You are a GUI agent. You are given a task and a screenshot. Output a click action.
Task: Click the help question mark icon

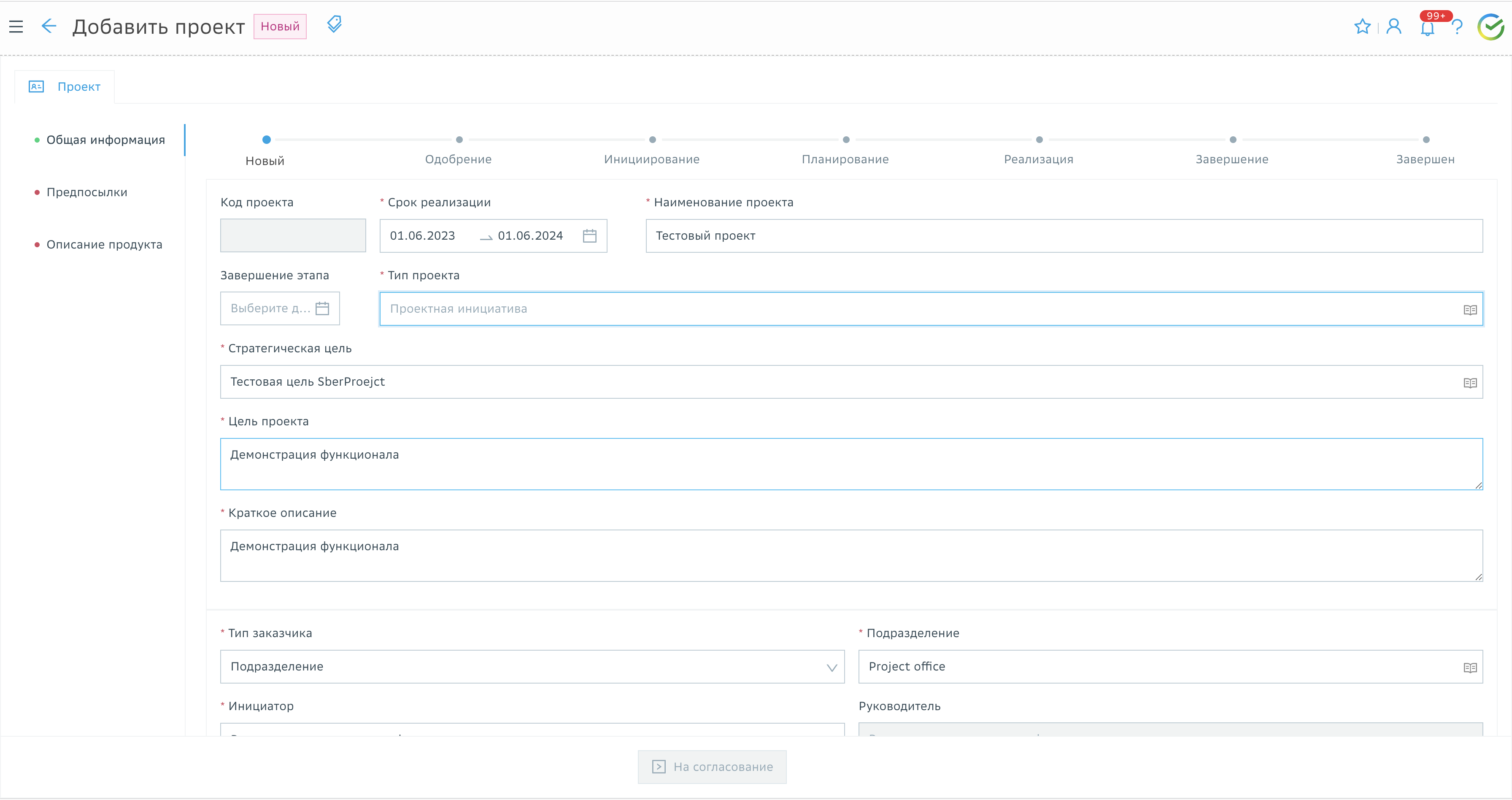pos(1458,27)
